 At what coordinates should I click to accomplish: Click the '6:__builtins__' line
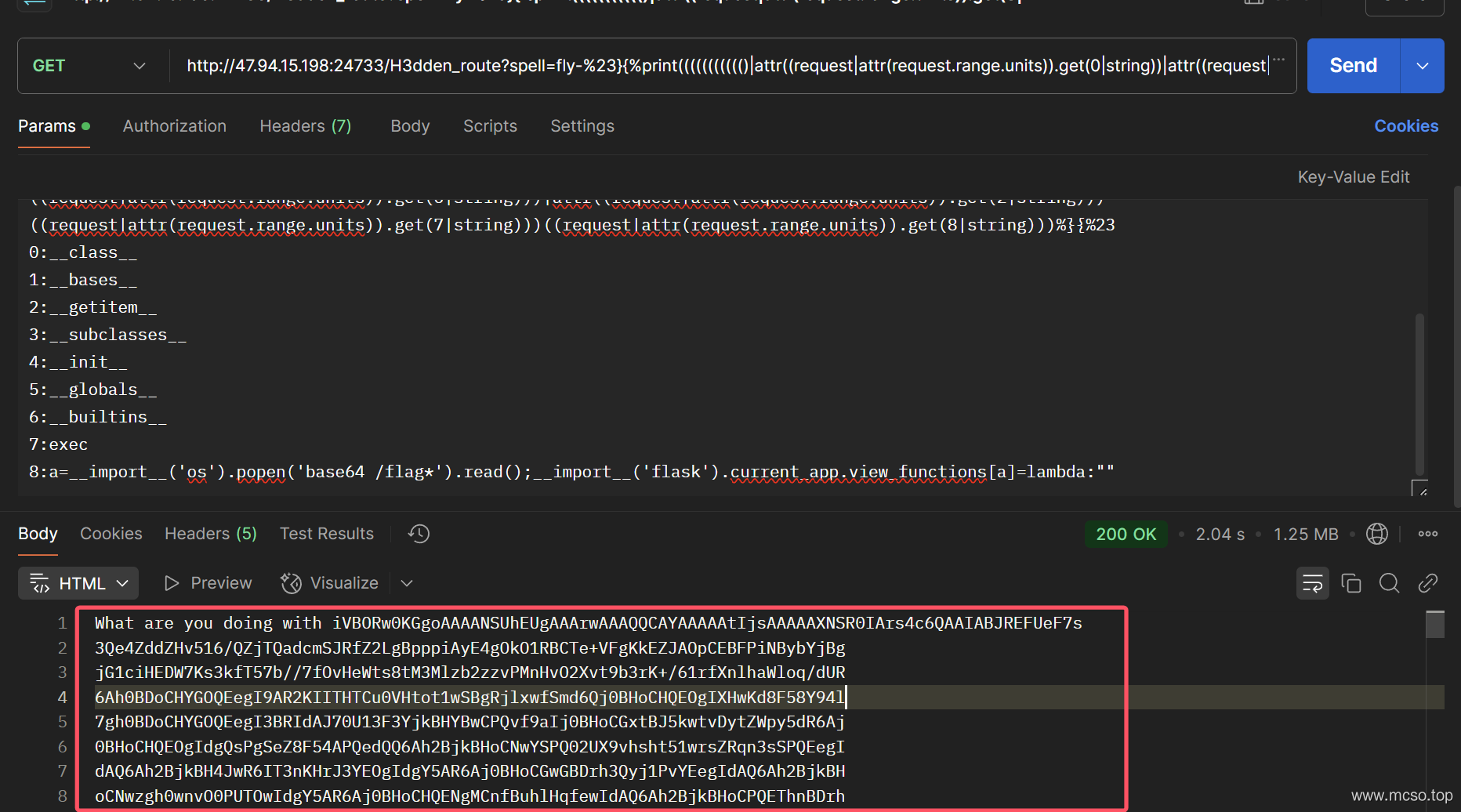[x=98, y=417]
